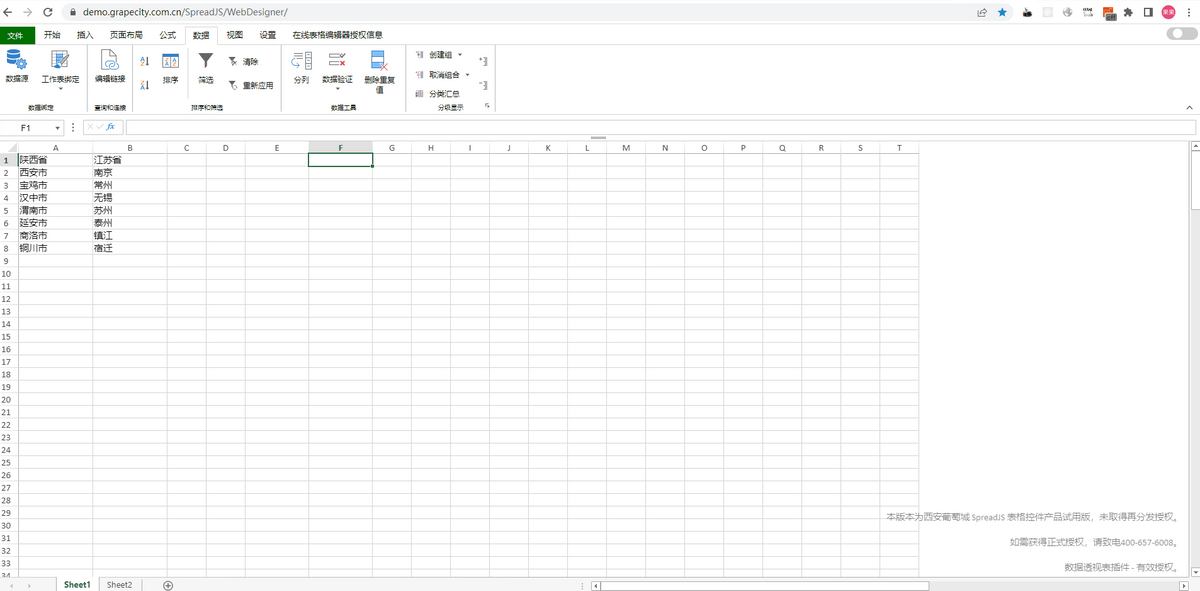The height and width of the screenshot is (591, 1200).
Task: Select the row 5 header
Action: tap(8, 210)
